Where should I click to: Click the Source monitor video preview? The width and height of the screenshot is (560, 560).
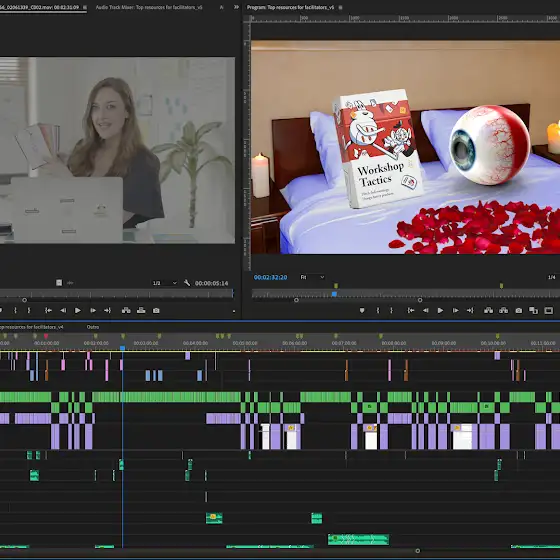click(117, 150)
